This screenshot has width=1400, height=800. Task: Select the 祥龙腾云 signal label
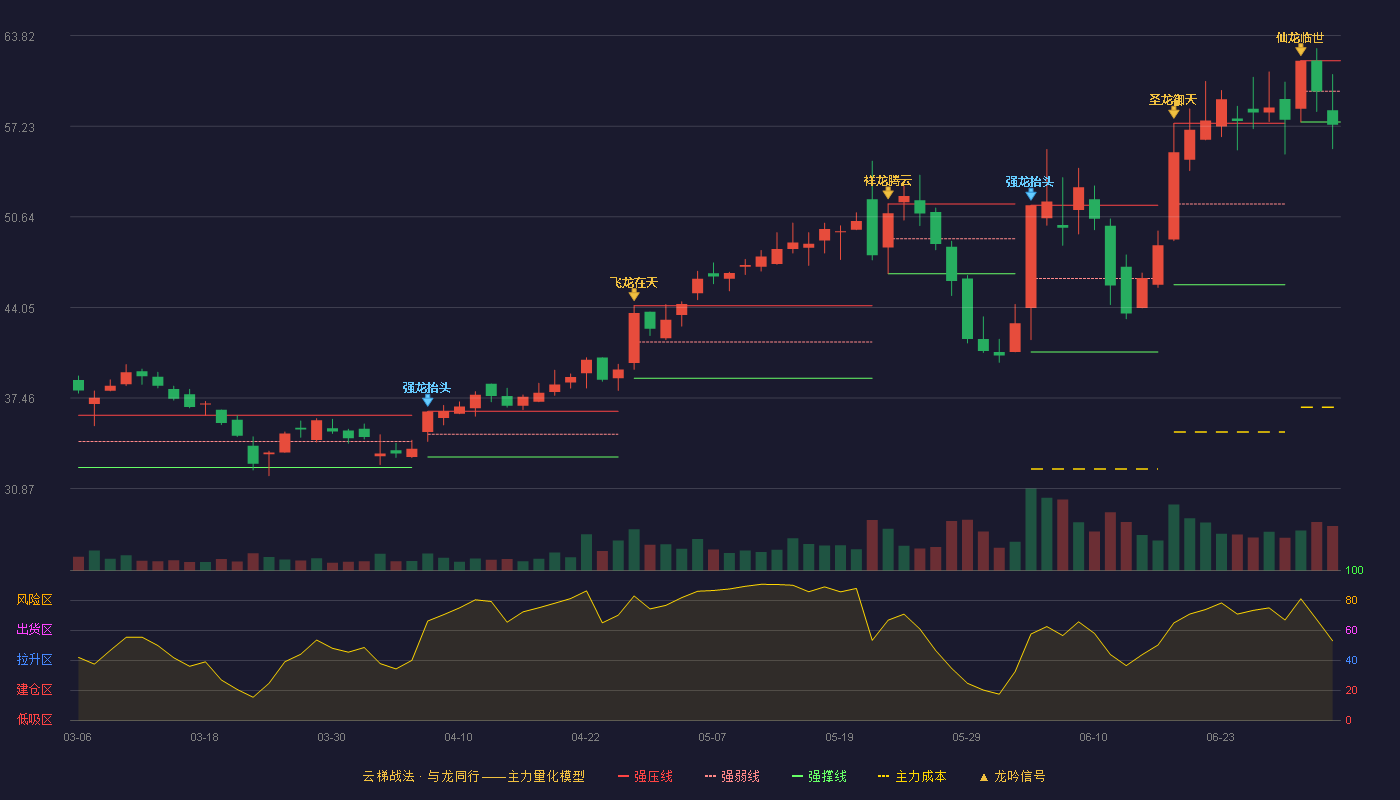pos(888,180)
